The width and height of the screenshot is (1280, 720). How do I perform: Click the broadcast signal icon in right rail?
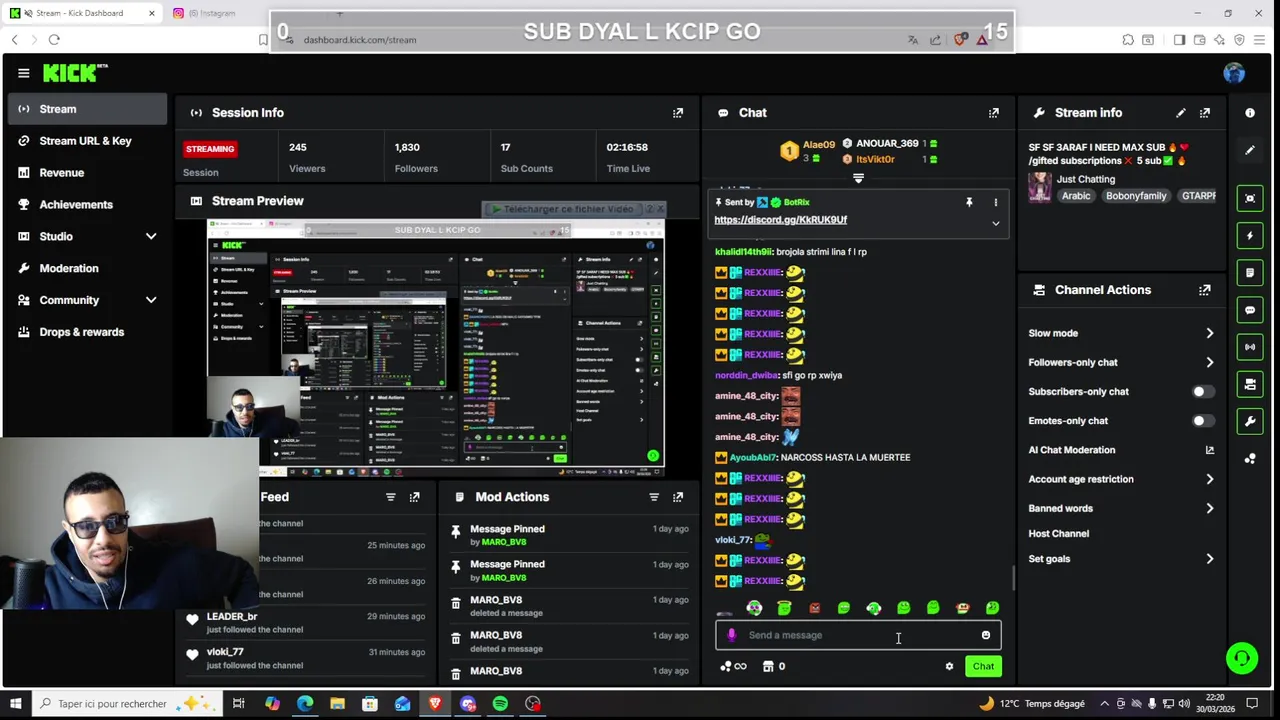click(x=1250, y=347)
